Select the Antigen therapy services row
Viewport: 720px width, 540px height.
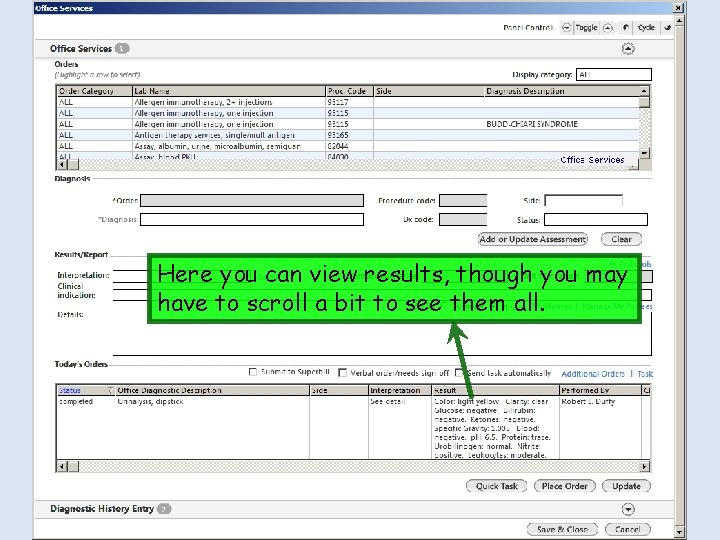pyautogui.click(x=348, y=135)
